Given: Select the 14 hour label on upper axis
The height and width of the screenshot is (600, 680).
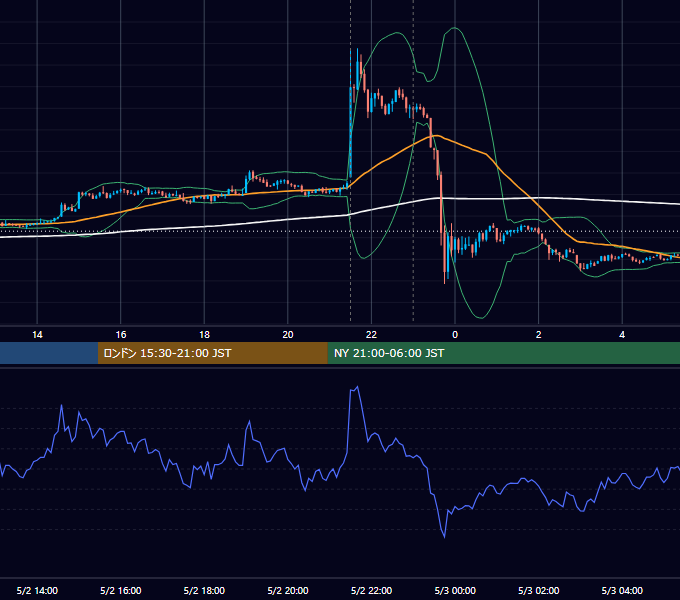Looking at the screenshot, I should 37,335.
